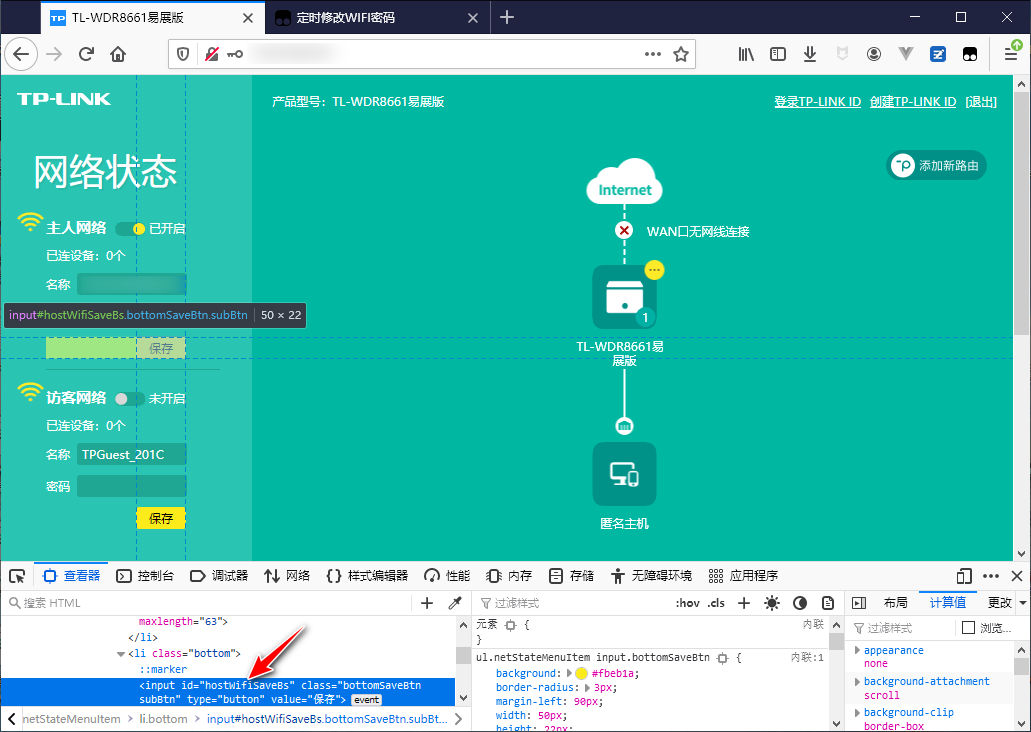Click the 添加新路由 button
Viewport: 1031px width, 732px height.
[936, 166]
